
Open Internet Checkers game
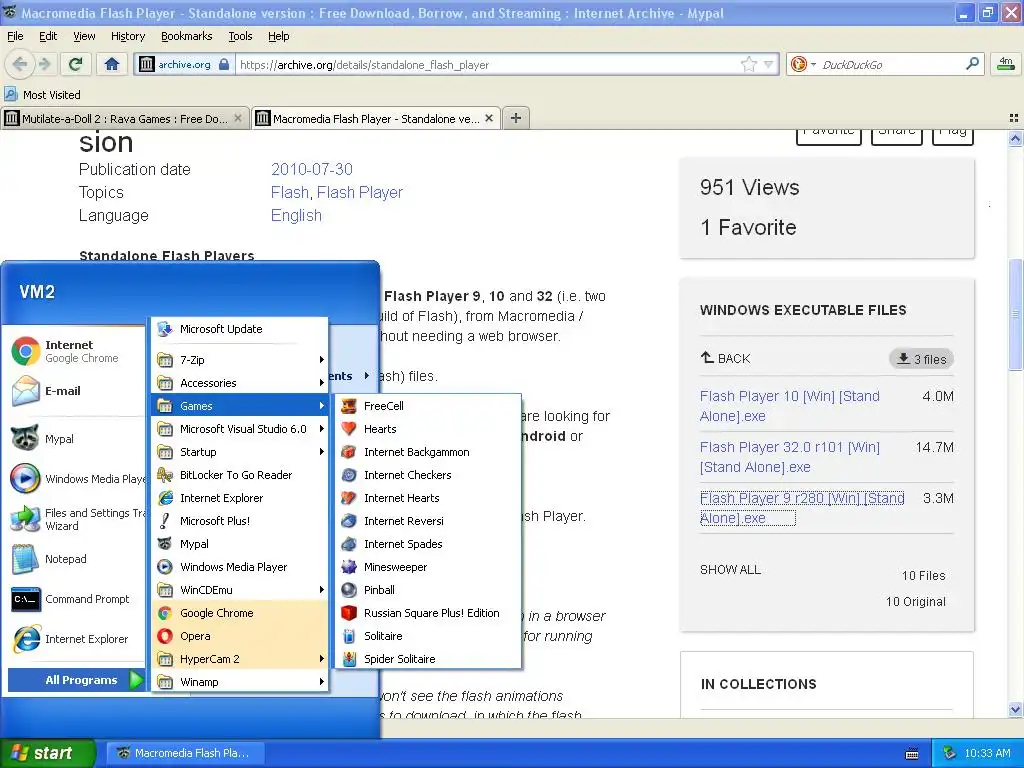tap(428, 475)
